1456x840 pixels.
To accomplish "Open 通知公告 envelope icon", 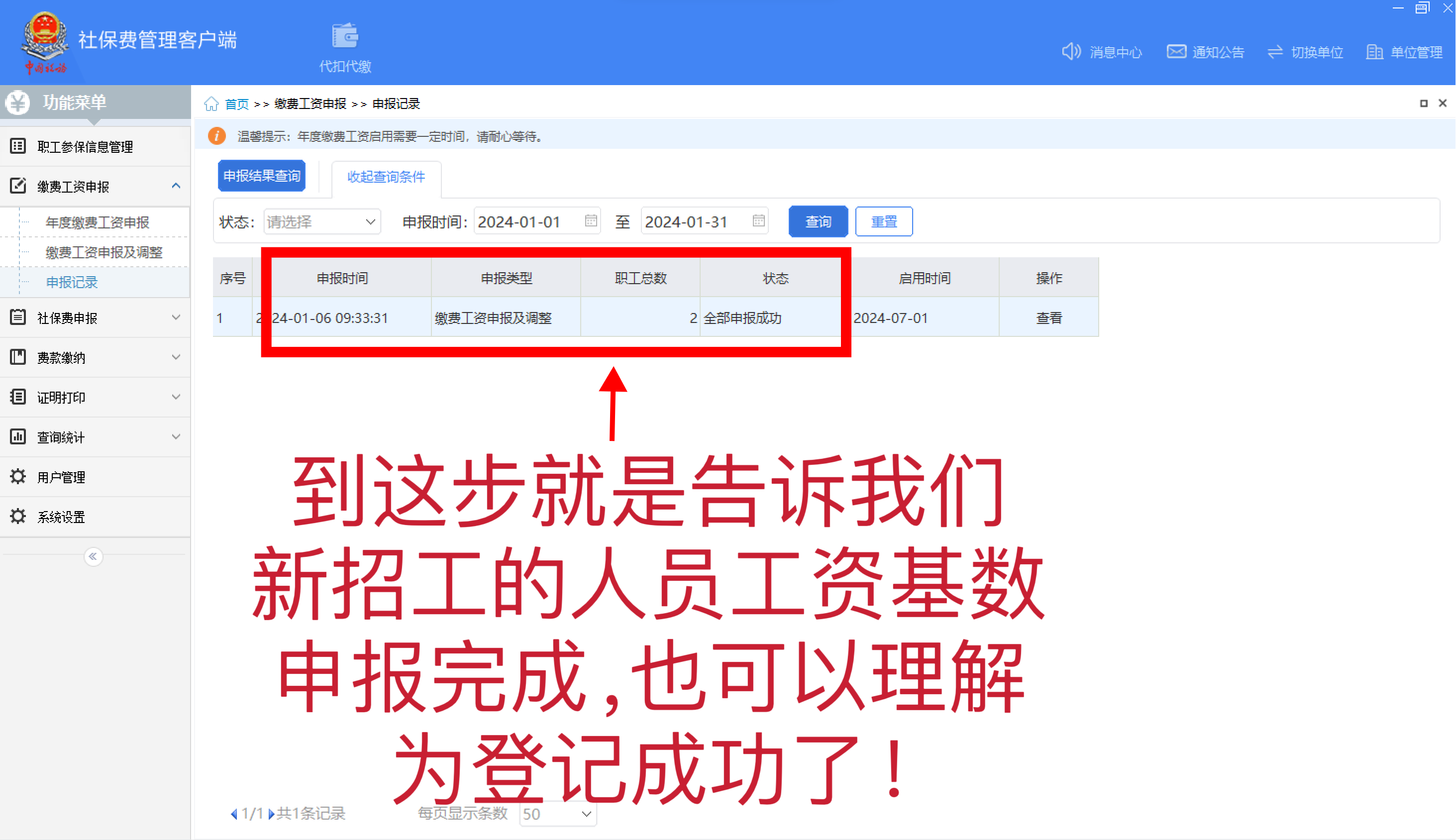I will (1176, 52).
